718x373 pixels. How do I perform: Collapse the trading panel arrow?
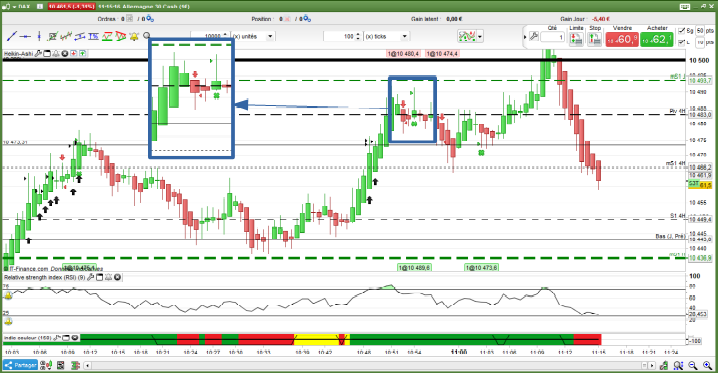pos(525,37)
